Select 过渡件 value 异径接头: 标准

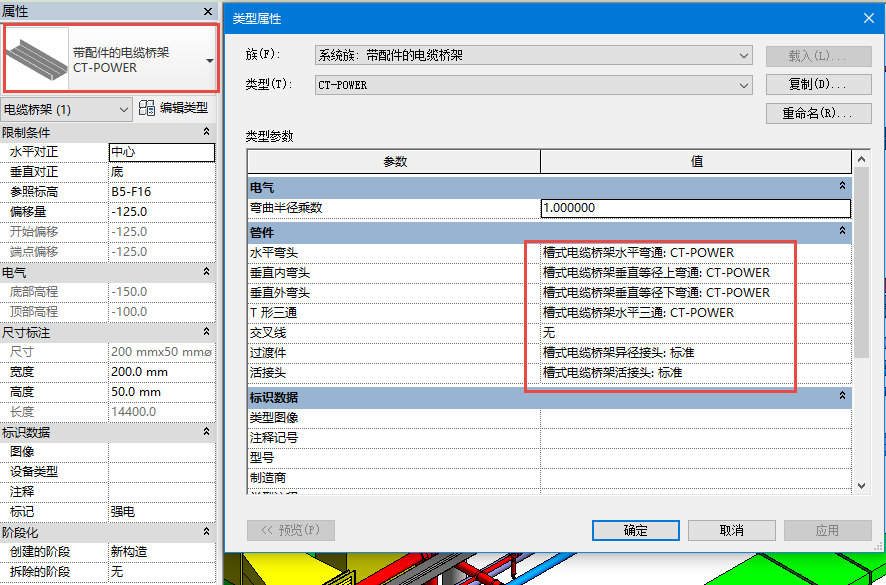pos(696,353)
